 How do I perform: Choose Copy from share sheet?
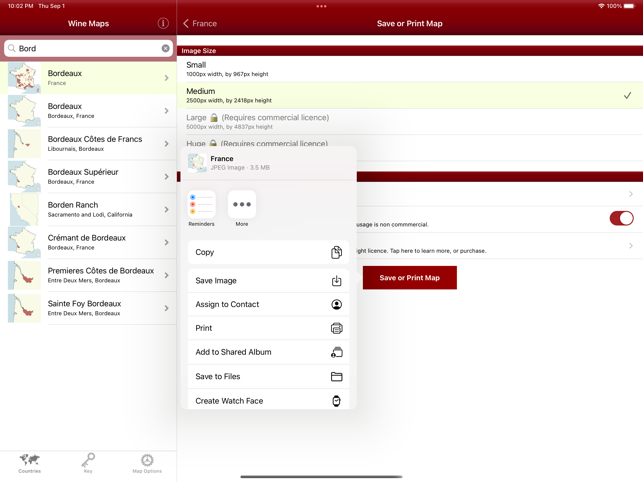click(268, 253)
